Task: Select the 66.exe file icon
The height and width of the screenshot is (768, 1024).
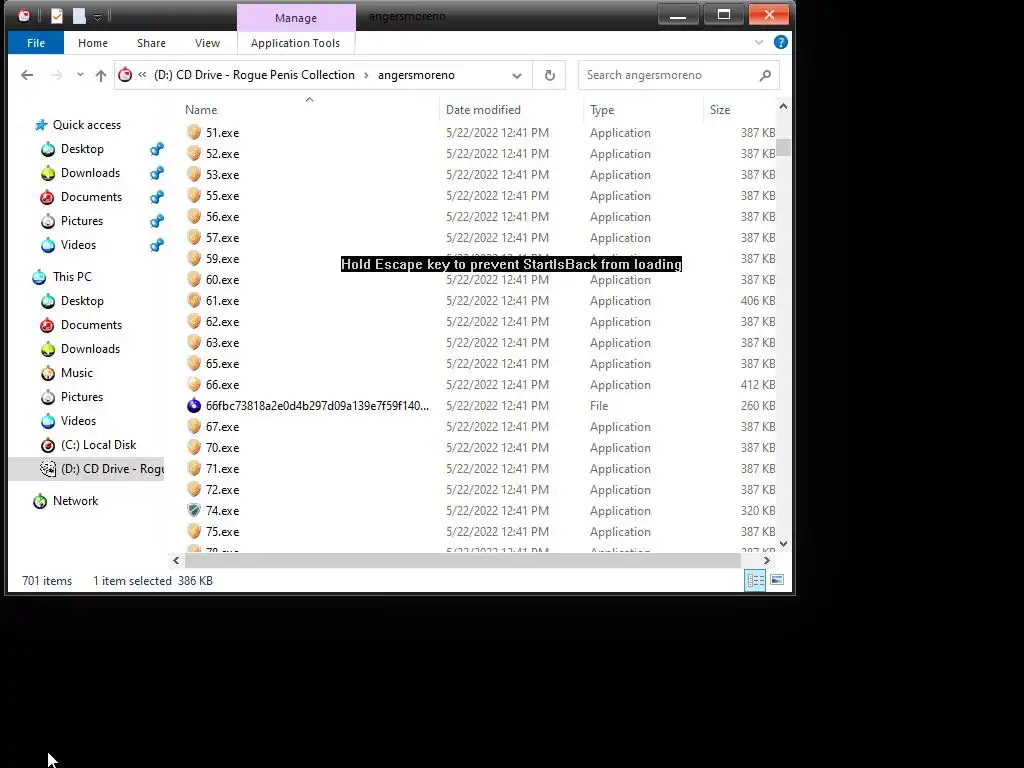Action: (194, 385)
